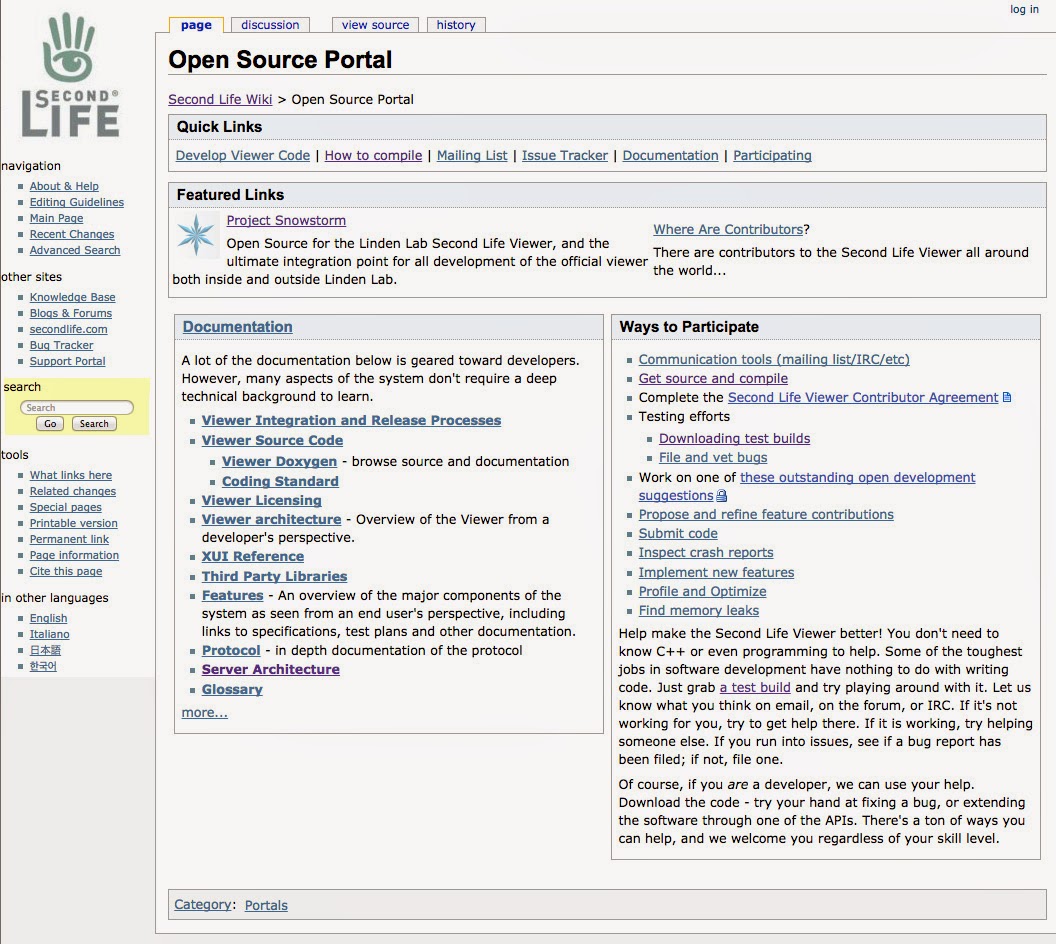Click the Second Life hand logo

point(70,75)
